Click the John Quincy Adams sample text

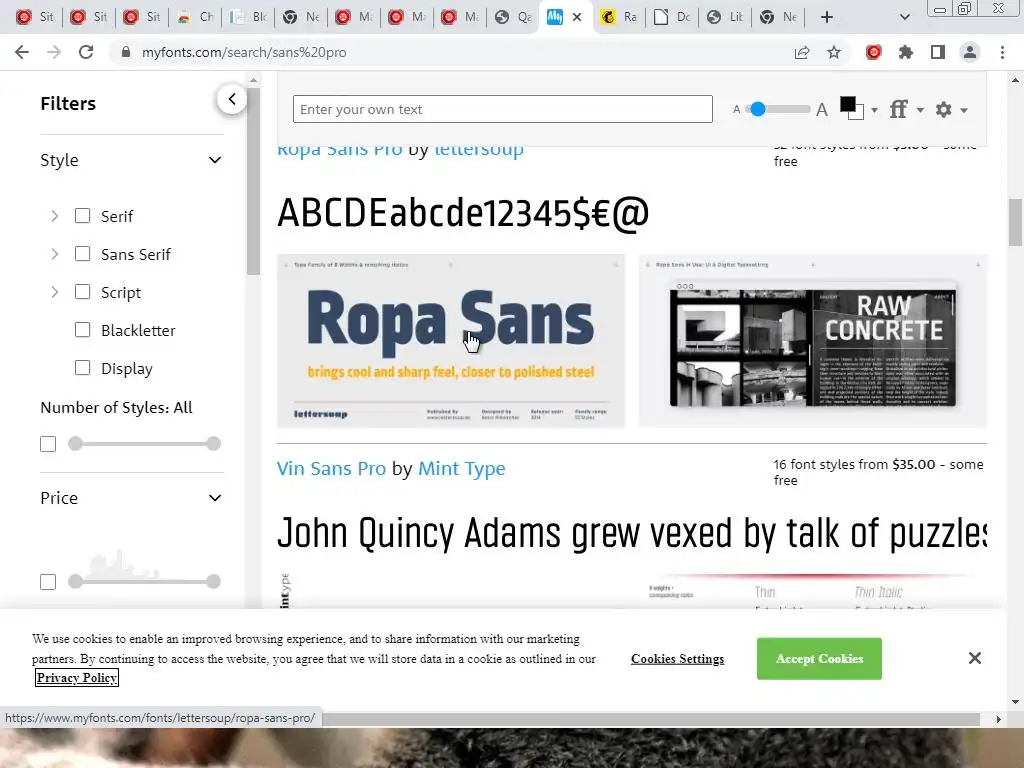point(632,534)
